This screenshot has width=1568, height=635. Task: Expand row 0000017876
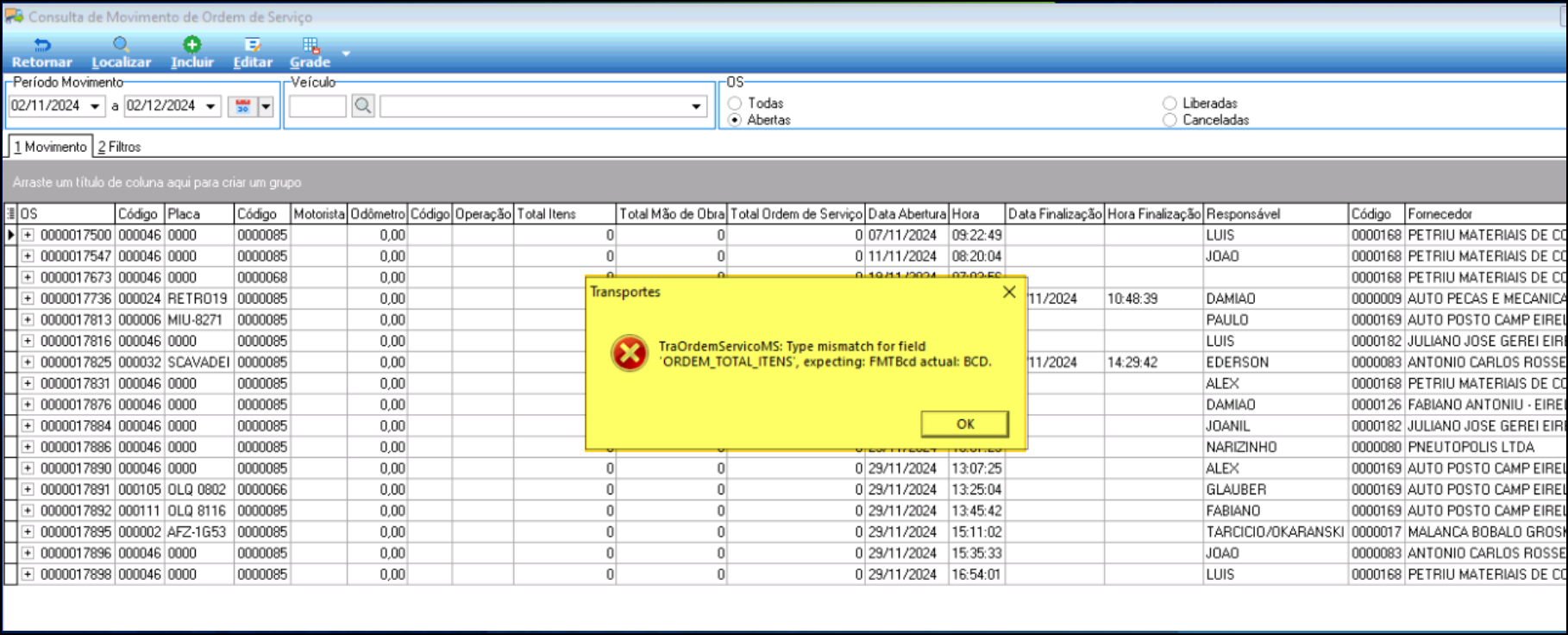click(x=28, y=405)
